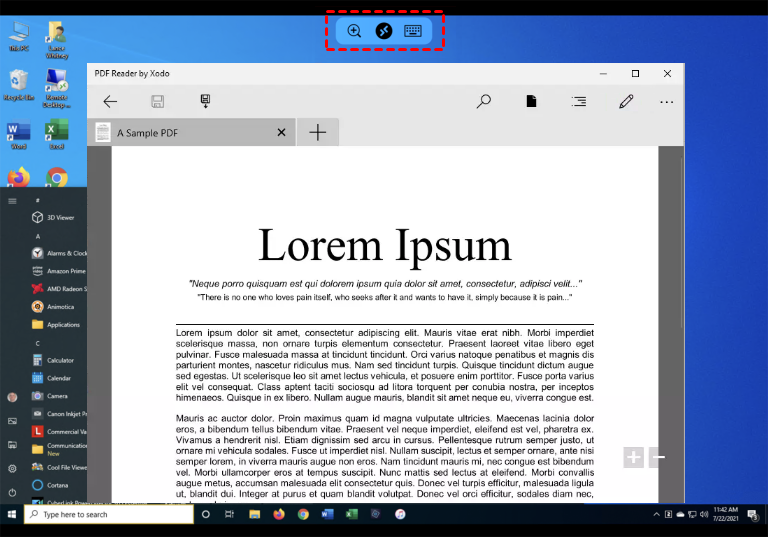Expand the Applications folder in Start menu
This screenshot has height=537, width=768.
click(62, 324)
